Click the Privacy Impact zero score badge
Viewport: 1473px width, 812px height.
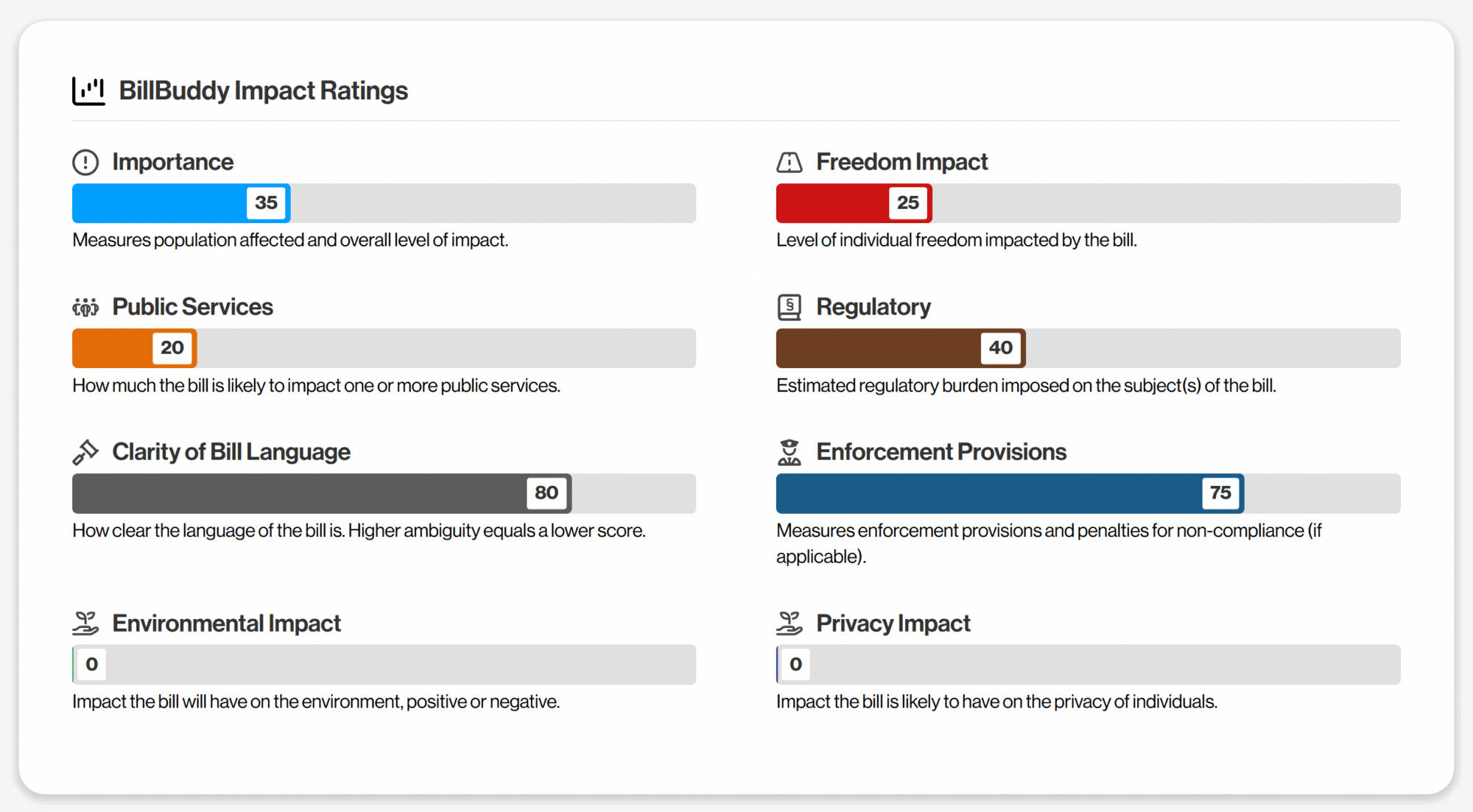[795, 665]
